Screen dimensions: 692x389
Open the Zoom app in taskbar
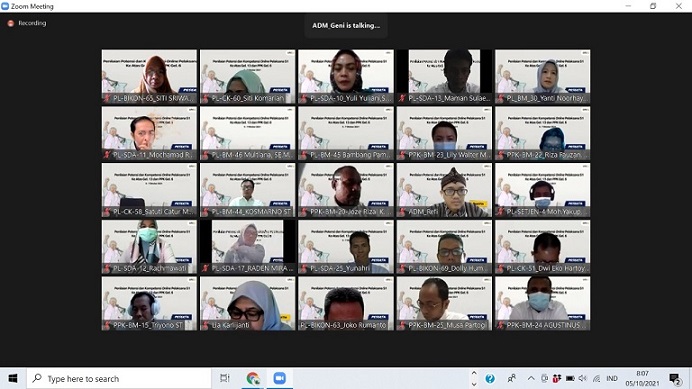(279, 378)
